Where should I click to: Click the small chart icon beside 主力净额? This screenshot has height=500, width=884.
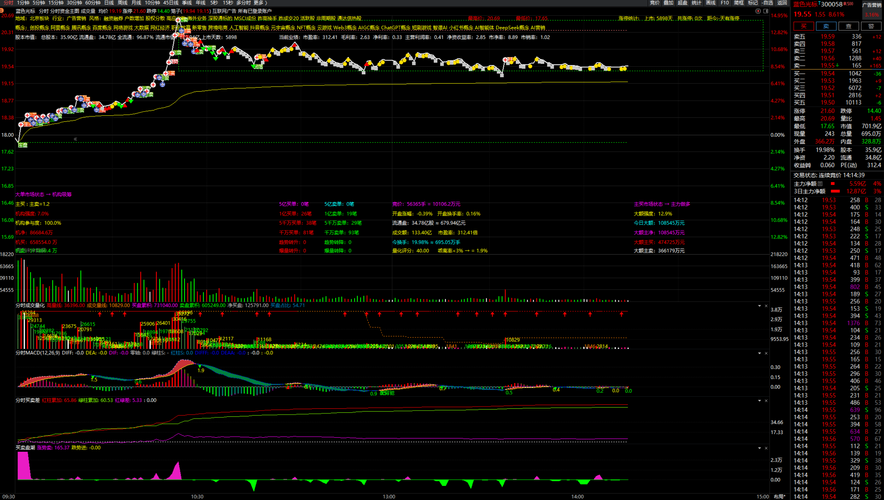[x=820, y=184]
